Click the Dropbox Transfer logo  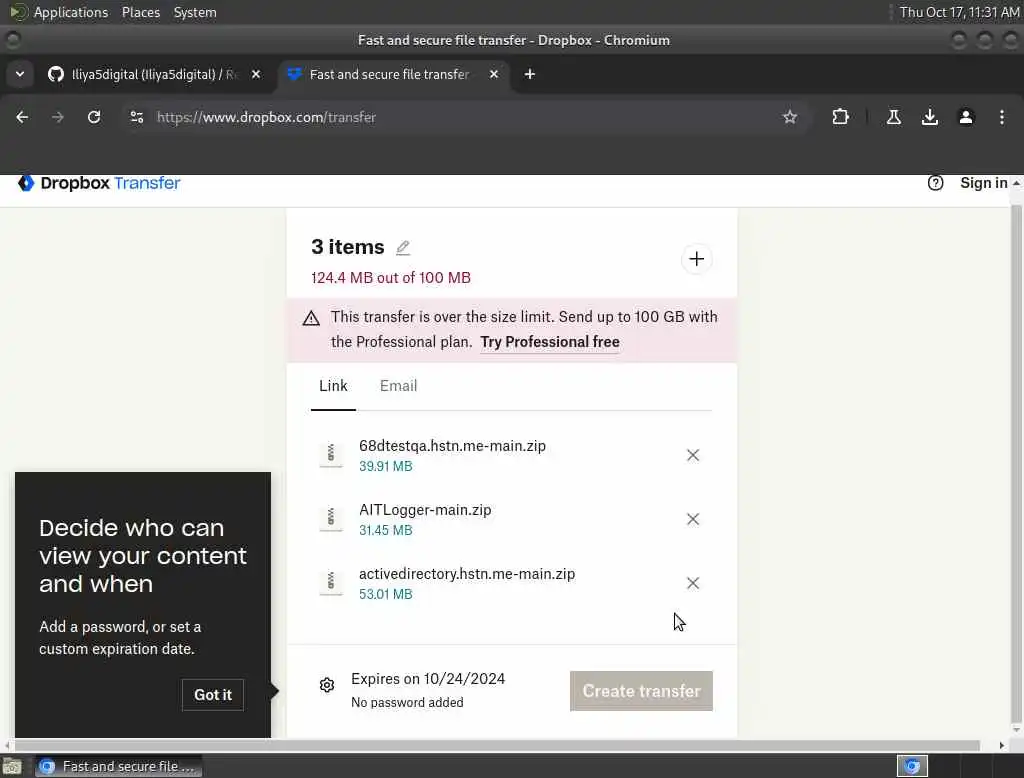coord(99,184)
